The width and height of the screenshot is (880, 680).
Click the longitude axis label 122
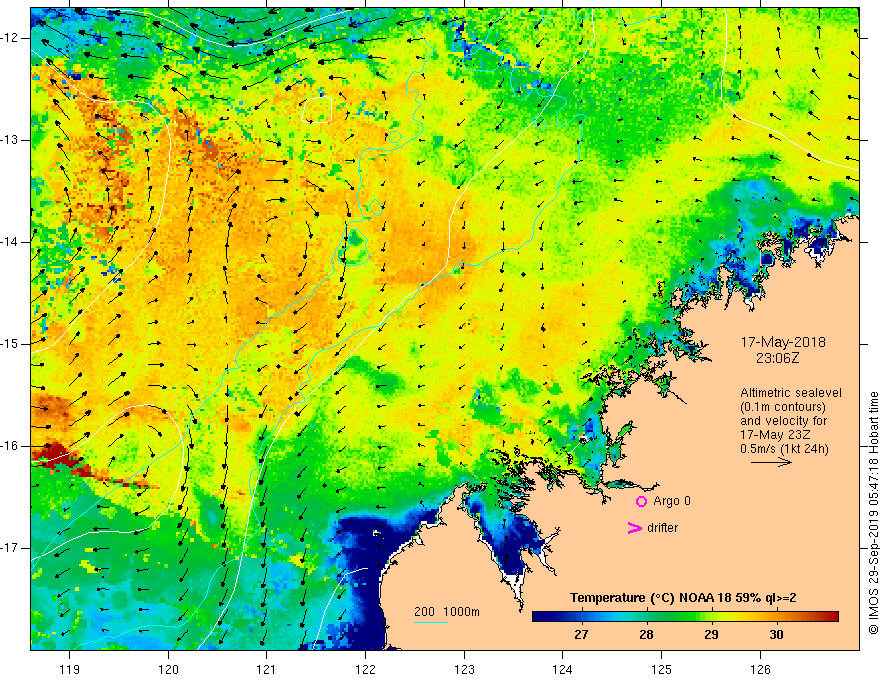coord(365,669)
